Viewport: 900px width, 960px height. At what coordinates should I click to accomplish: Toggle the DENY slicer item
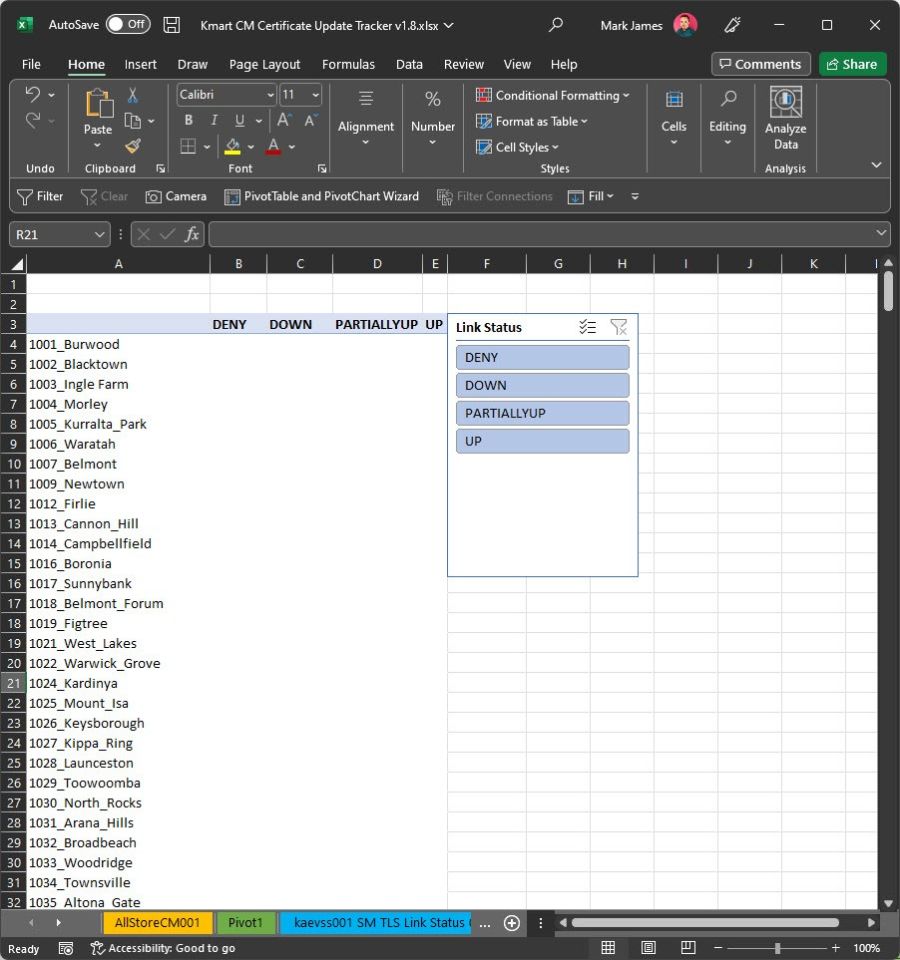pos(542,358)
